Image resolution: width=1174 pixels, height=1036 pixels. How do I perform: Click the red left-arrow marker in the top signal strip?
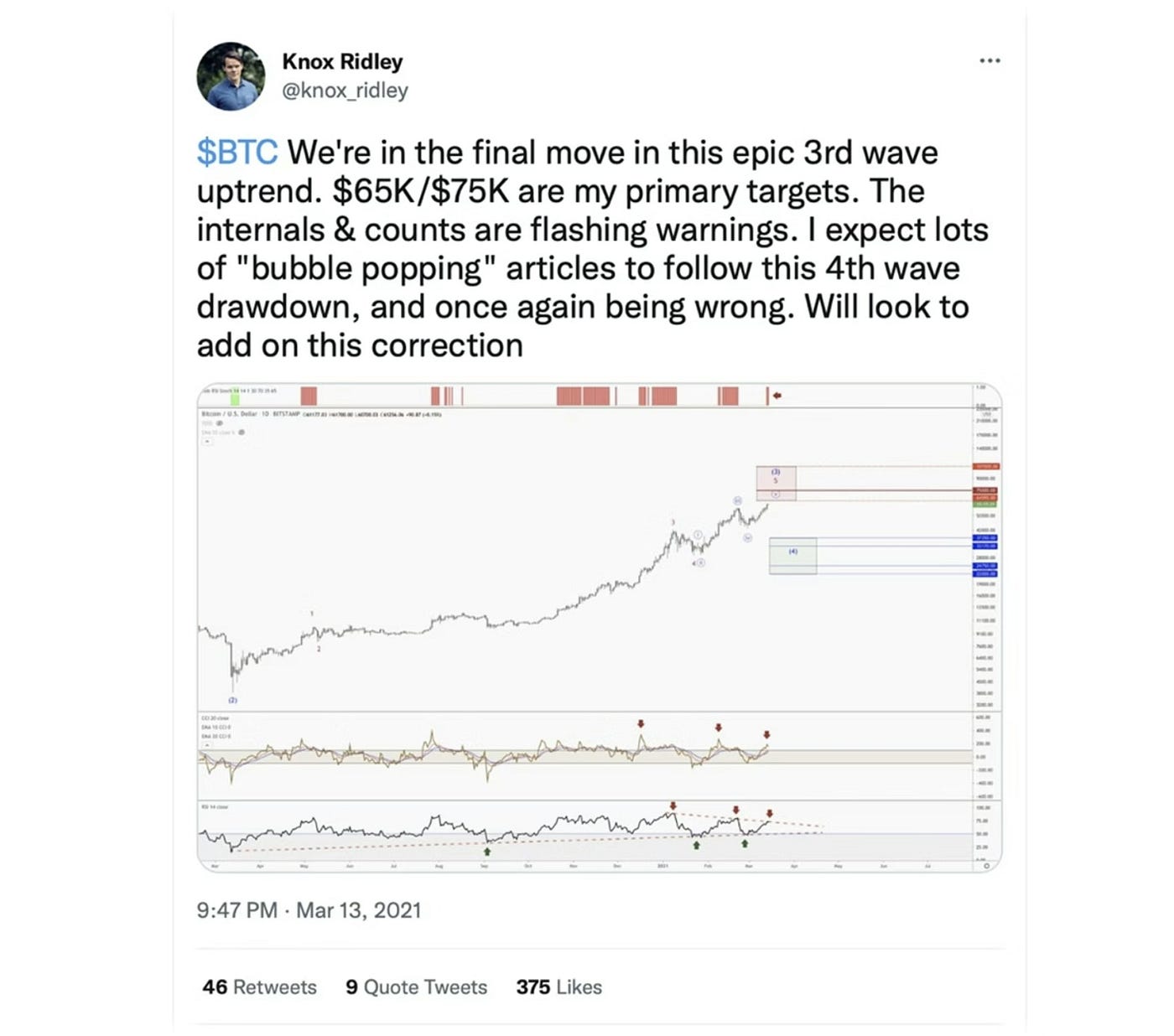778,394
